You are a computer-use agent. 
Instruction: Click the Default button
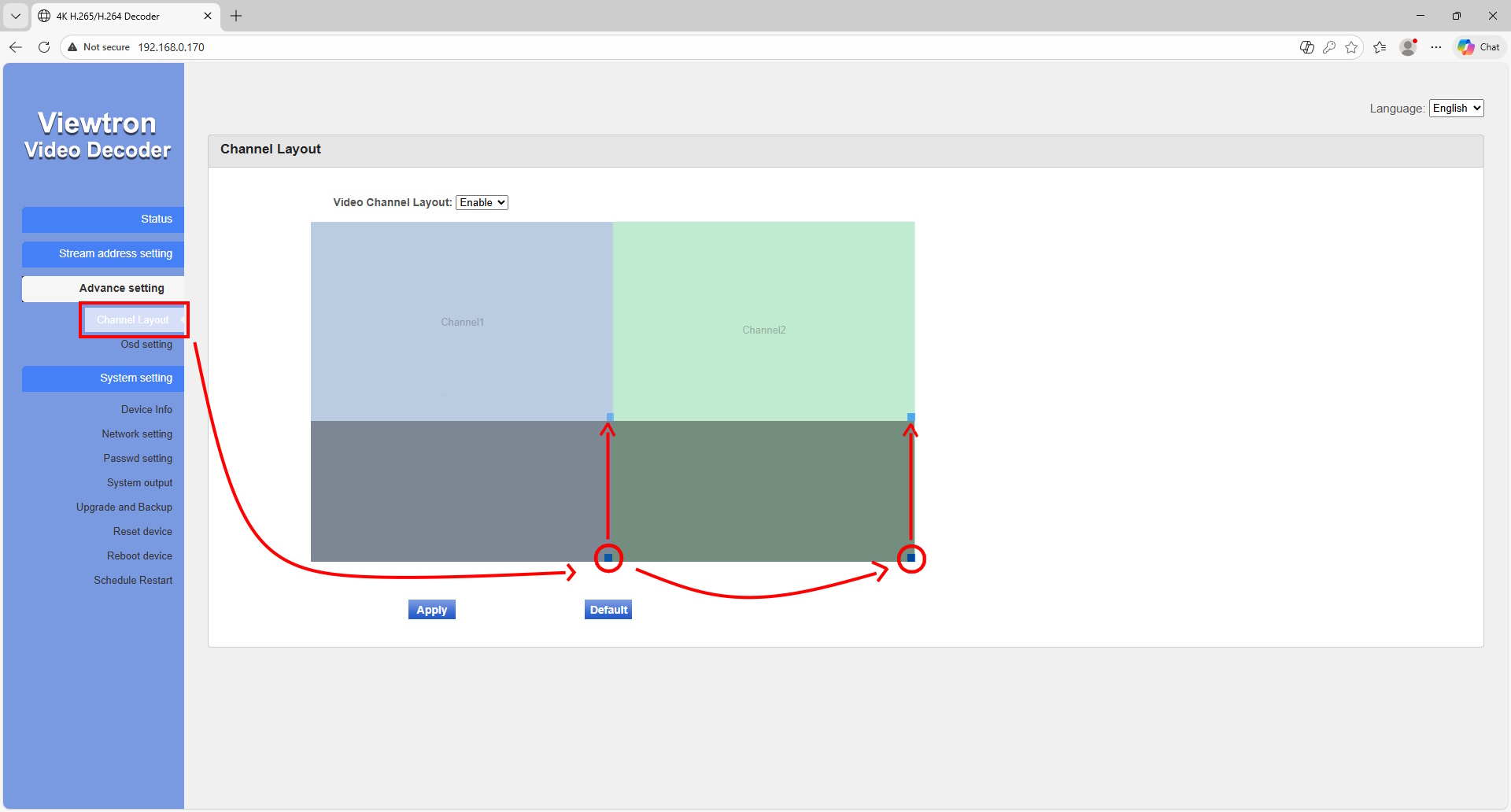(608, 610)
